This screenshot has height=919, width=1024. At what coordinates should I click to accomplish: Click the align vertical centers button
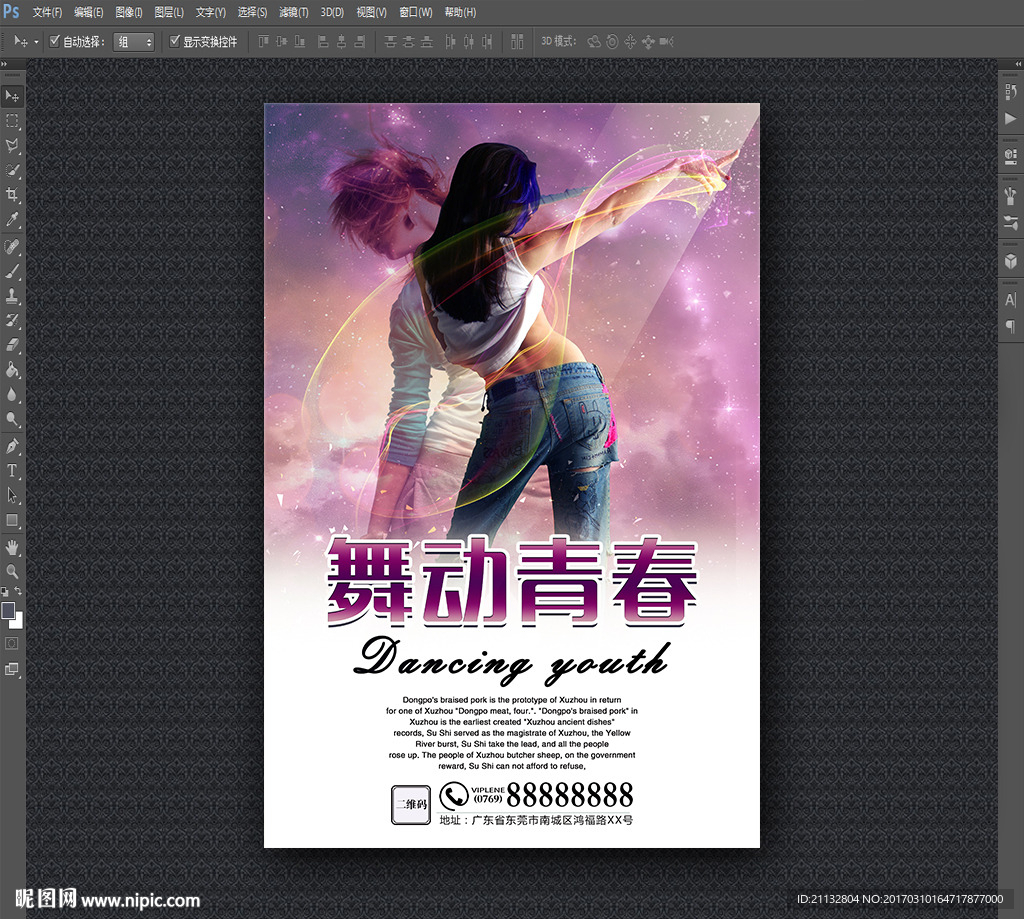click(281, 42)
